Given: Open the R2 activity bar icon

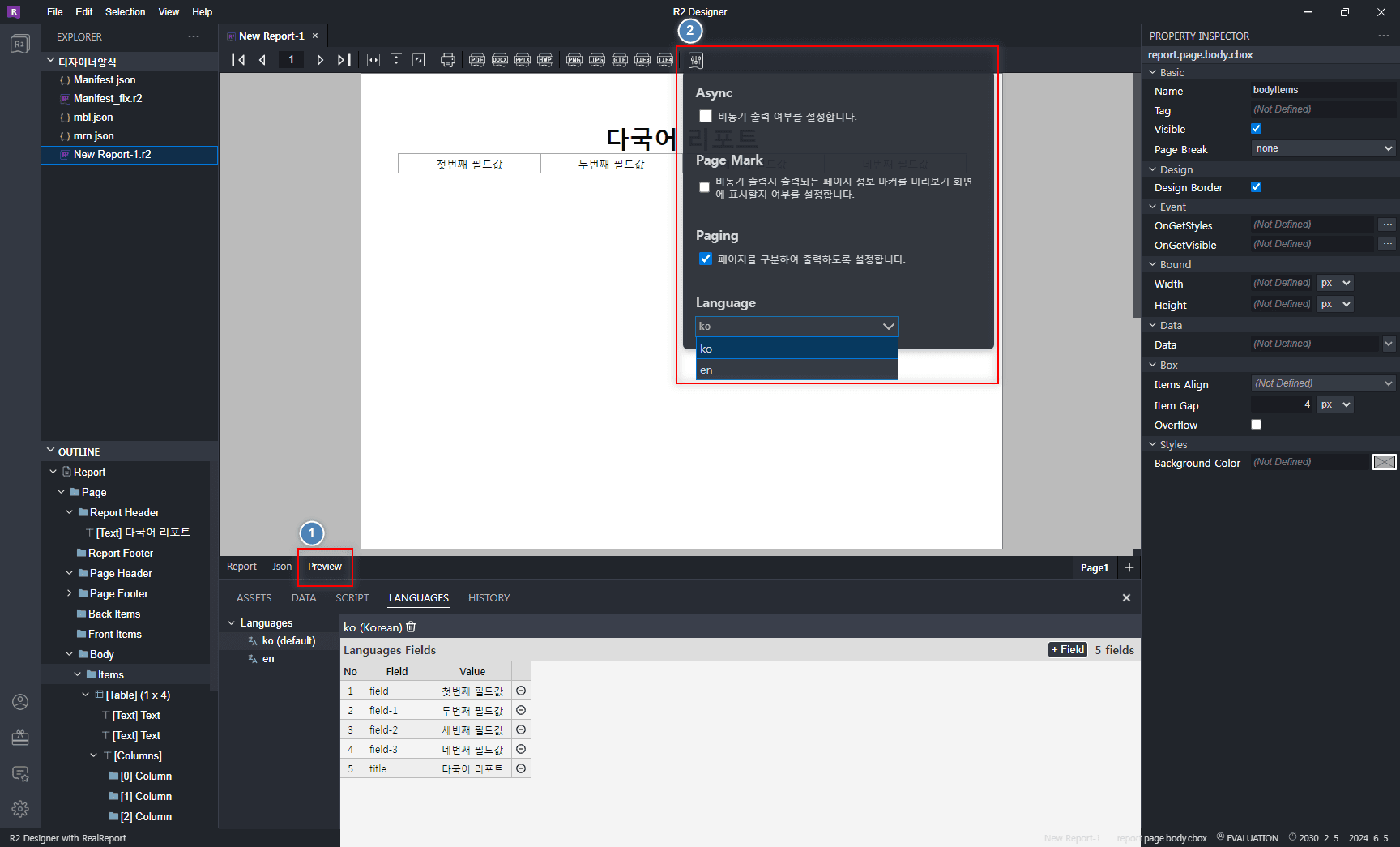Looking at the screenshot, I should (x=20, y=44).
